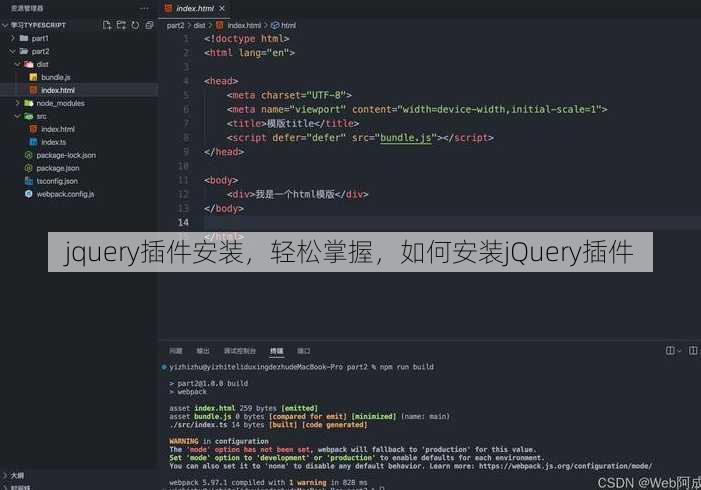This screenshot has height=490, width=701.
Task: Expand the part1 folder
Action: [13, 38]
